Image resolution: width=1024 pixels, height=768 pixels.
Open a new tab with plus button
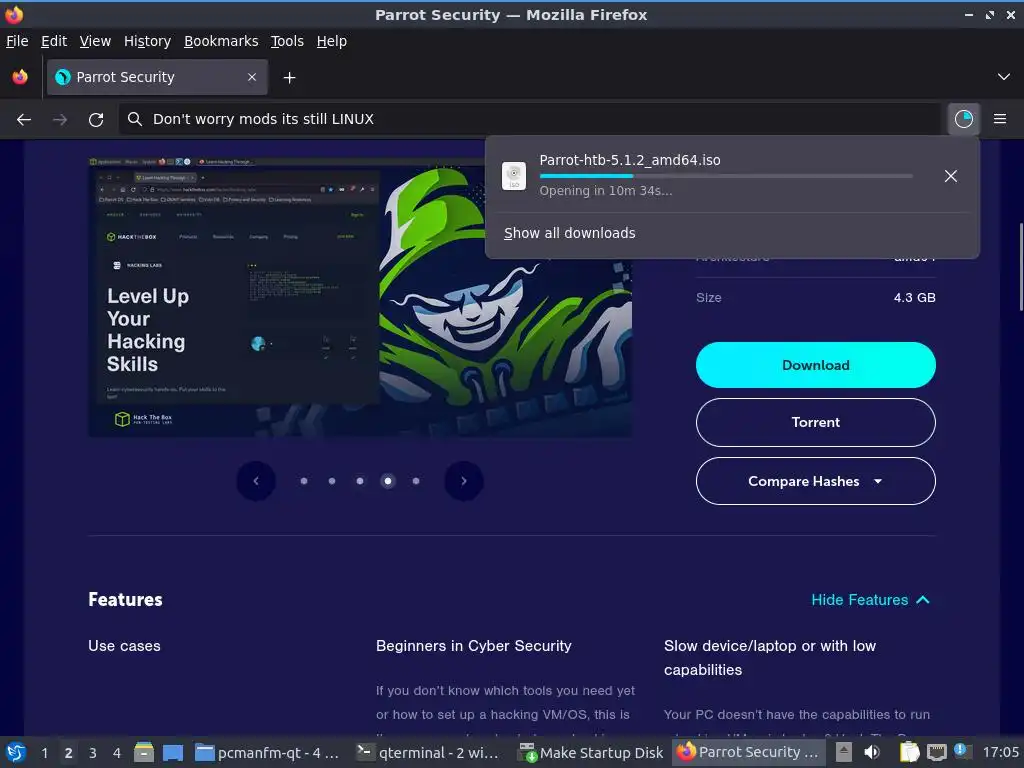pyautogui.click(x=289, y=78)
